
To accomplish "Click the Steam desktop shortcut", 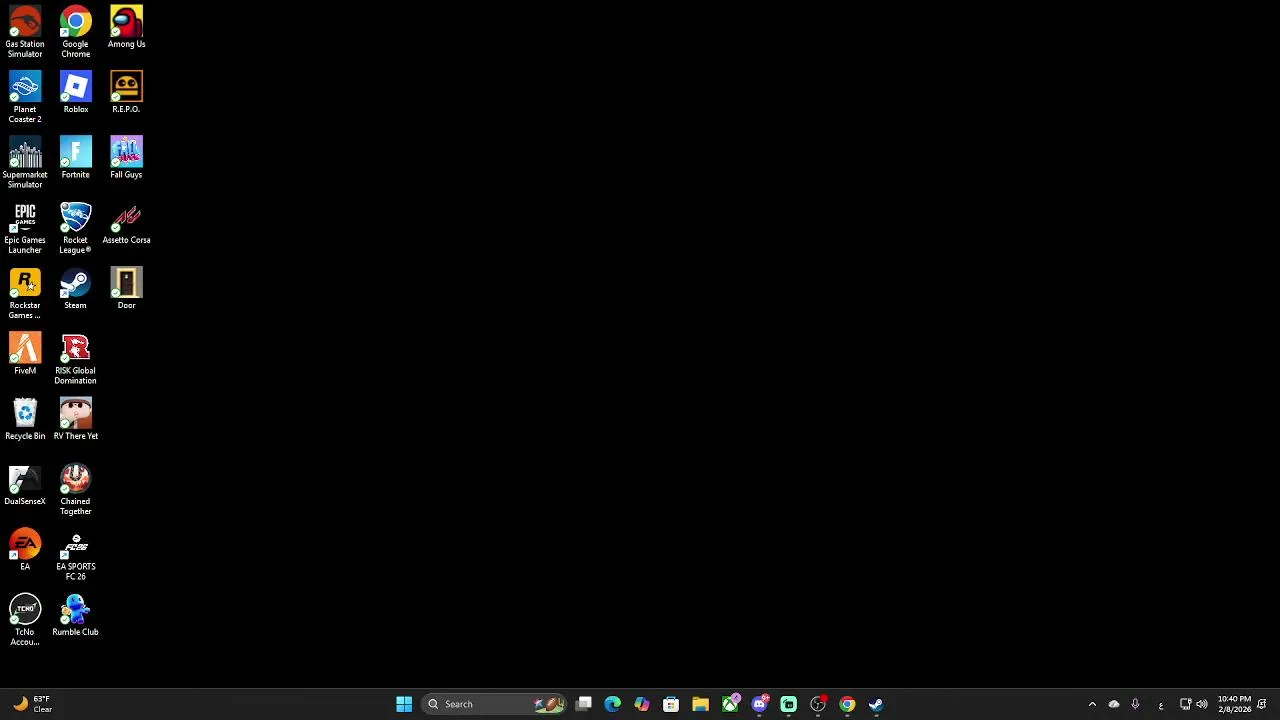I will (75, 288).
